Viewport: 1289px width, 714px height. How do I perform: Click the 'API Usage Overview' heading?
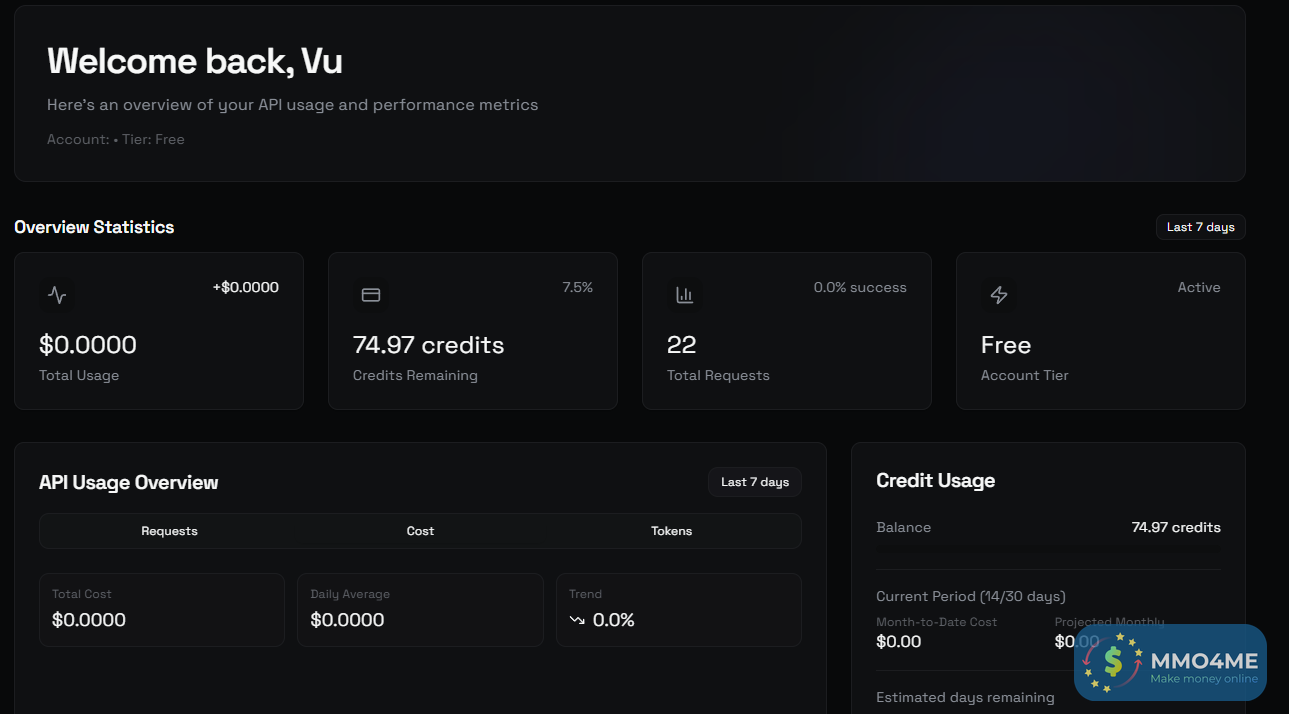tap(129, 482)
